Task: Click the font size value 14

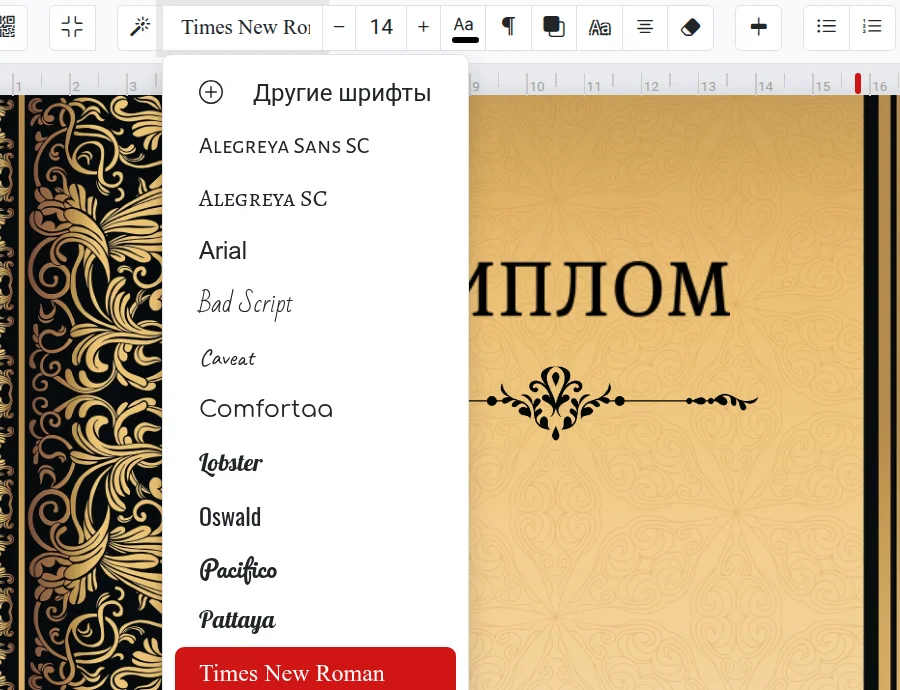Action: coord(381,27)
